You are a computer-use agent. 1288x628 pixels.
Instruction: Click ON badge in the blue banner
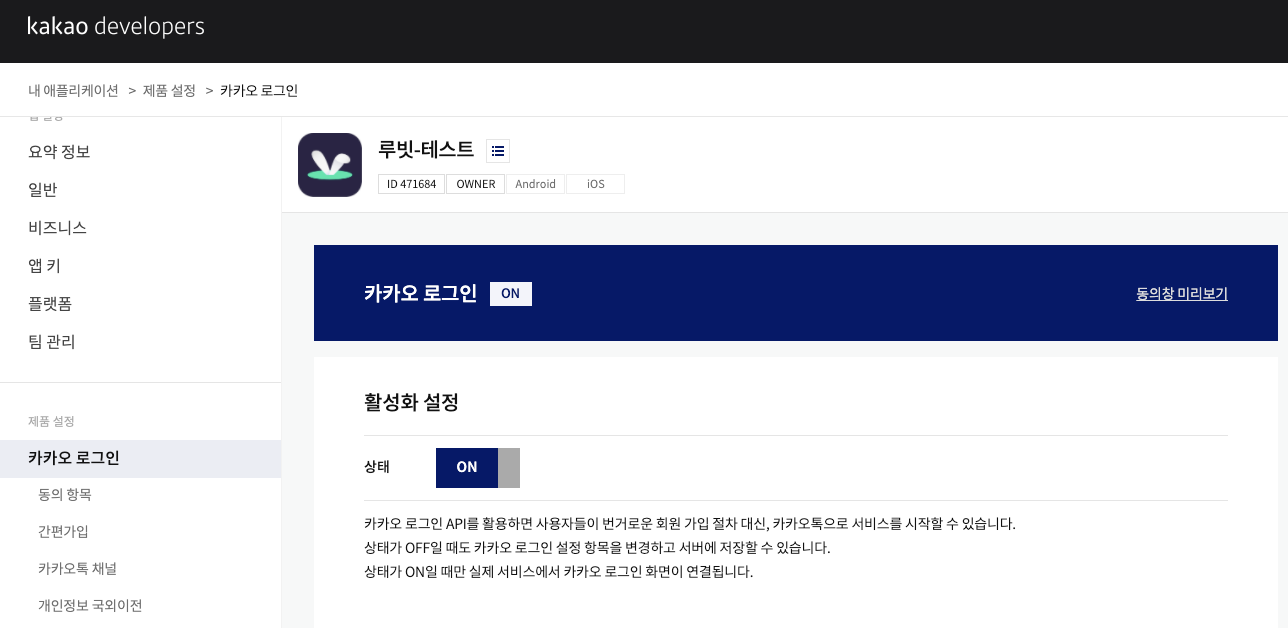tap(511, 294)
